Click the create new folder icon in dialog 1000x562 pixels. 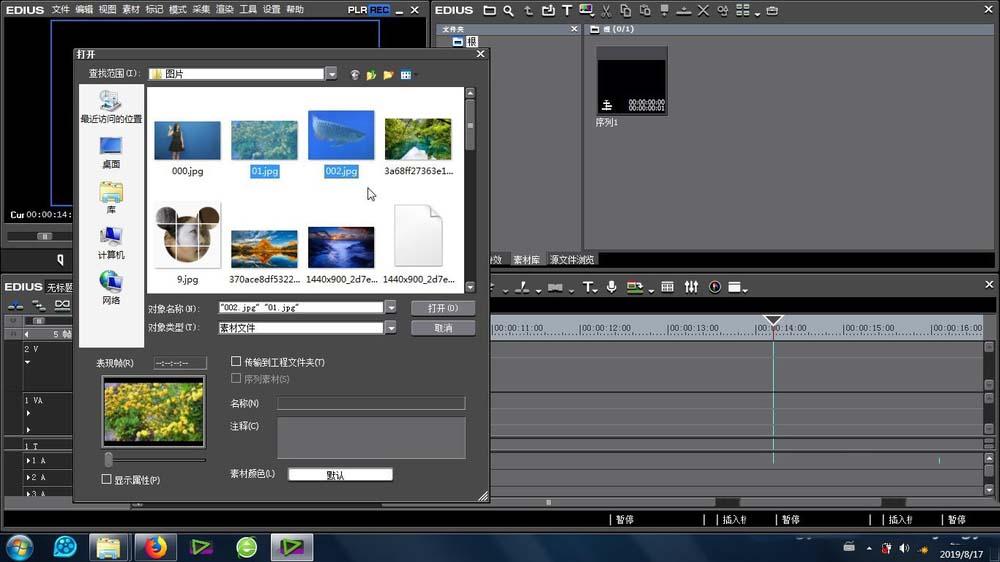[388, 74]
